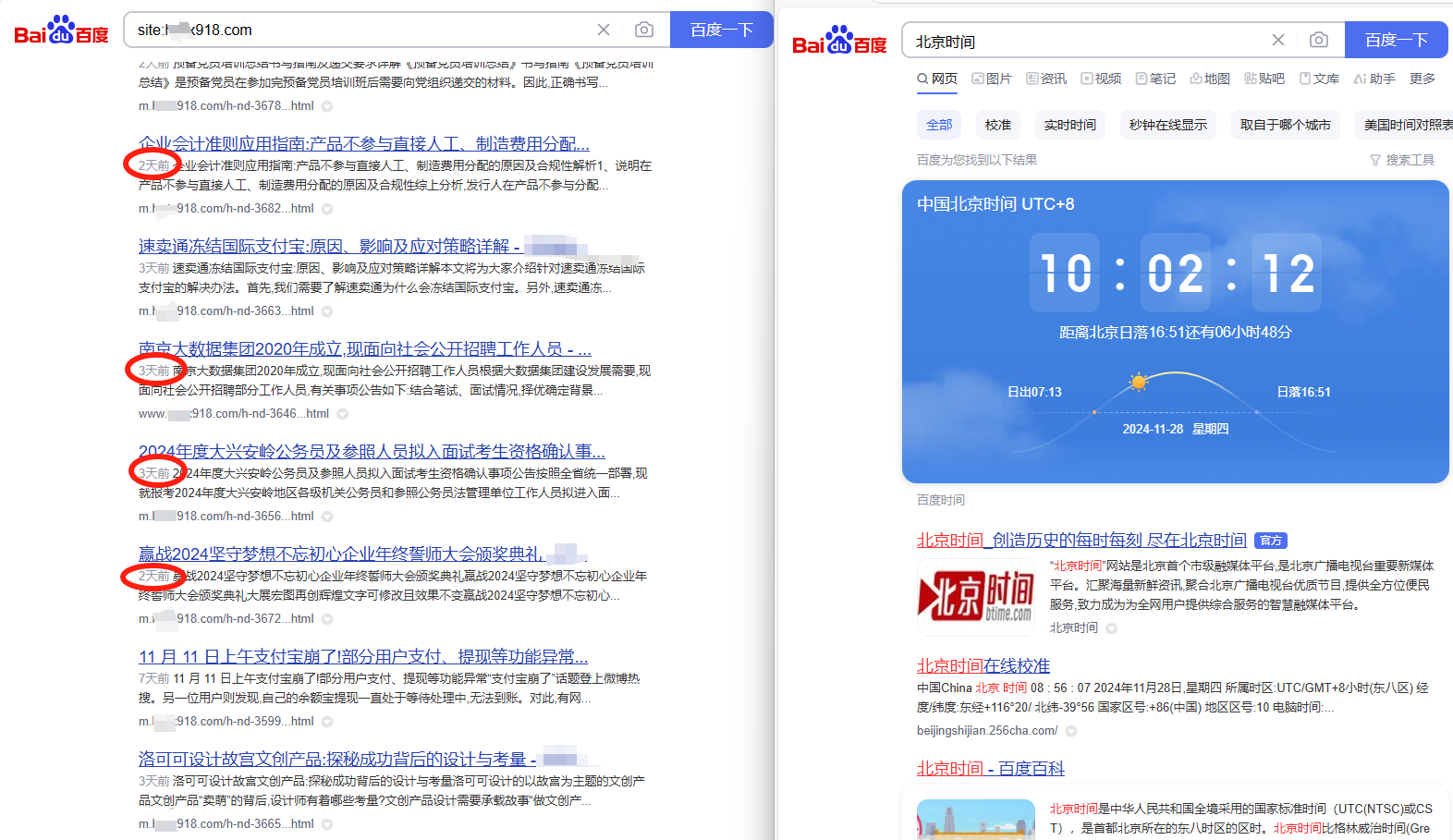
Task: Expand the 更多 tabs menu
Action: (x=1422, y=79)
